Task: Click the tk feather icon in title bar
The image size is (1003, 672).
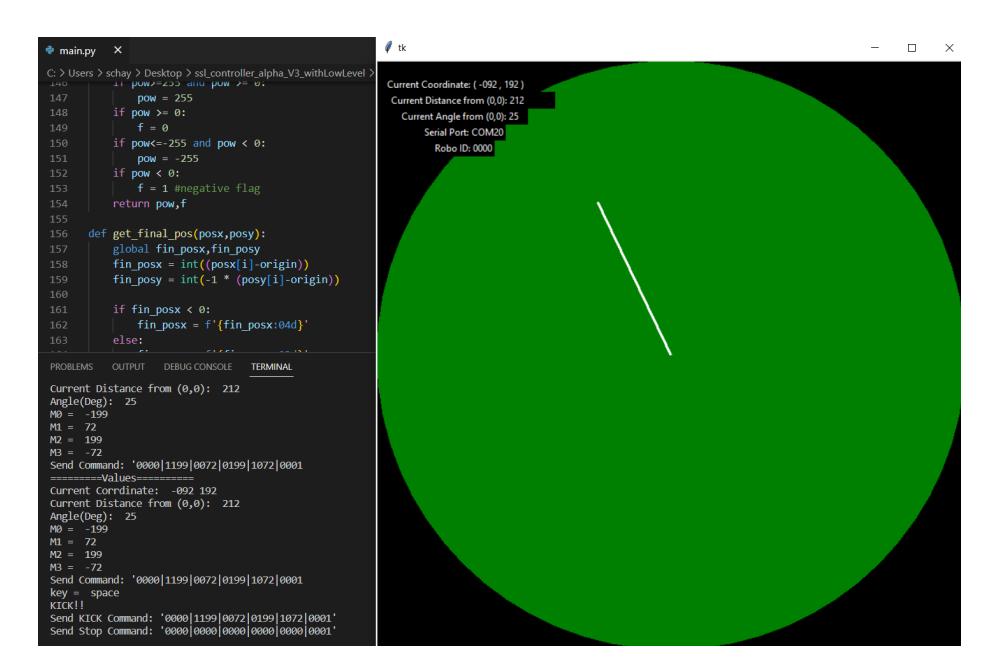Action: pos(388,47)
